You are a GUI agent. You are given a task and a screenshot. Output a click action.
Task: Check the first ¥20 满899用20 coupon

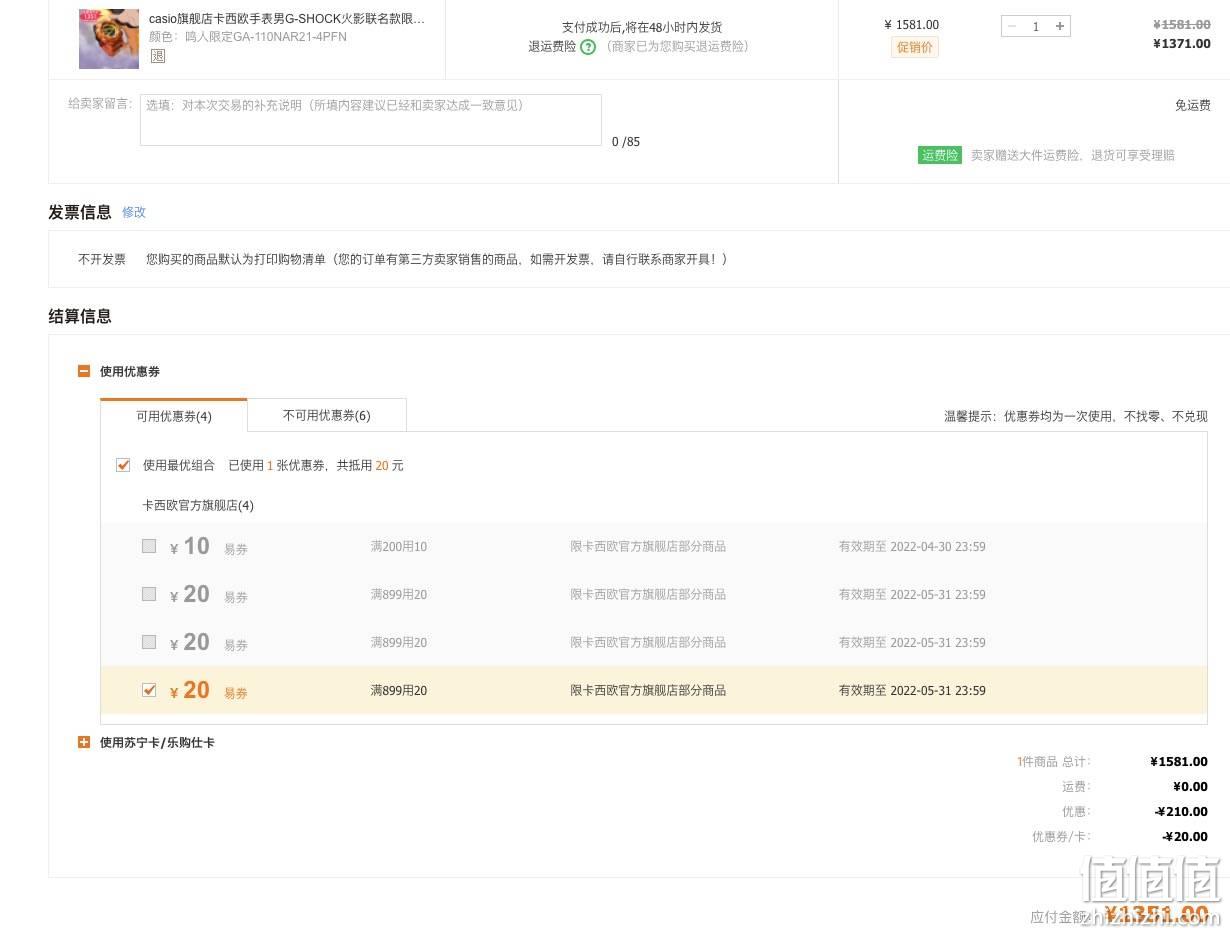(x=149, y=594)
